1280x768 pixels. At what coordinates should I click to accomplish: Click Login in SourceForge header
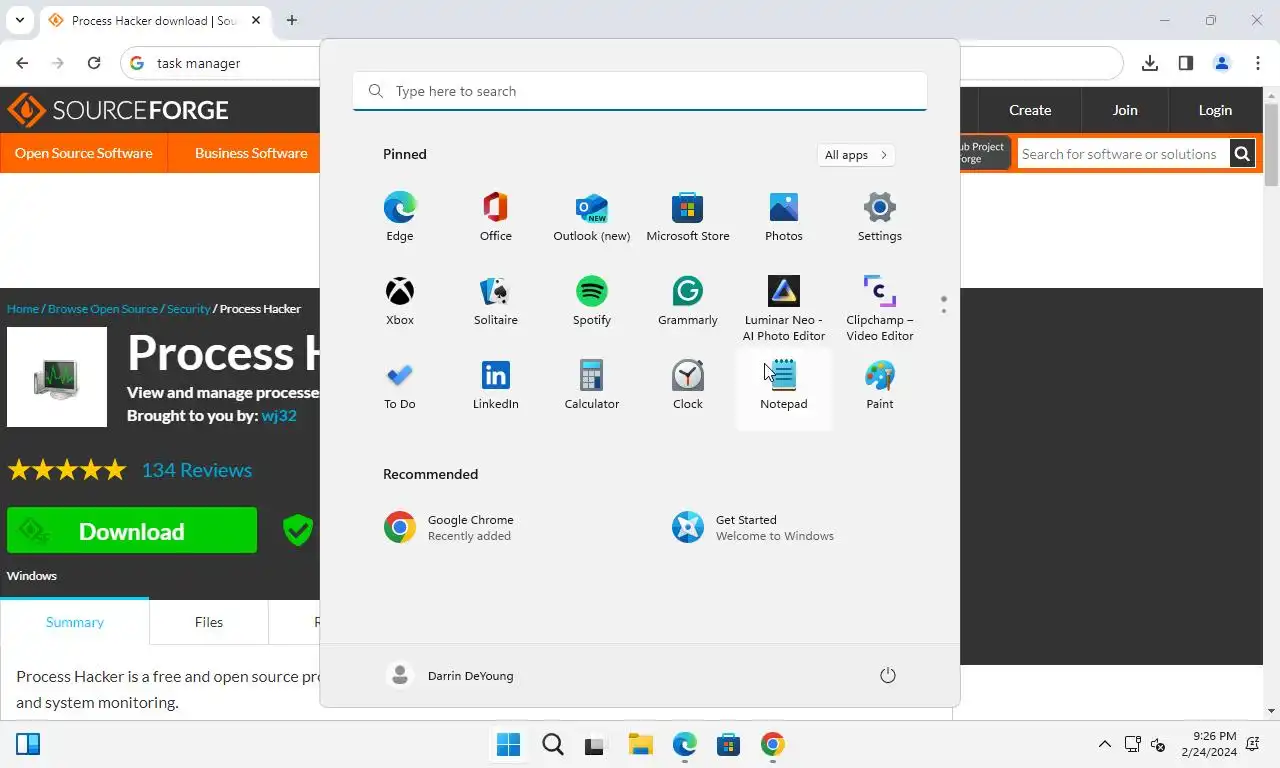click(x=1215, y=110)
